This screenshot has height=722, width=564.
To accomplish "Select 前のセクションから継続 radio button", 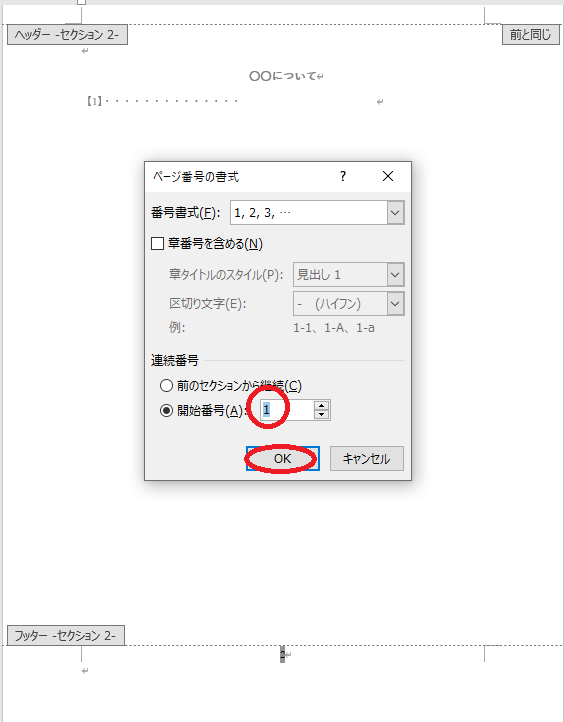I will click(x=166, y=385).
